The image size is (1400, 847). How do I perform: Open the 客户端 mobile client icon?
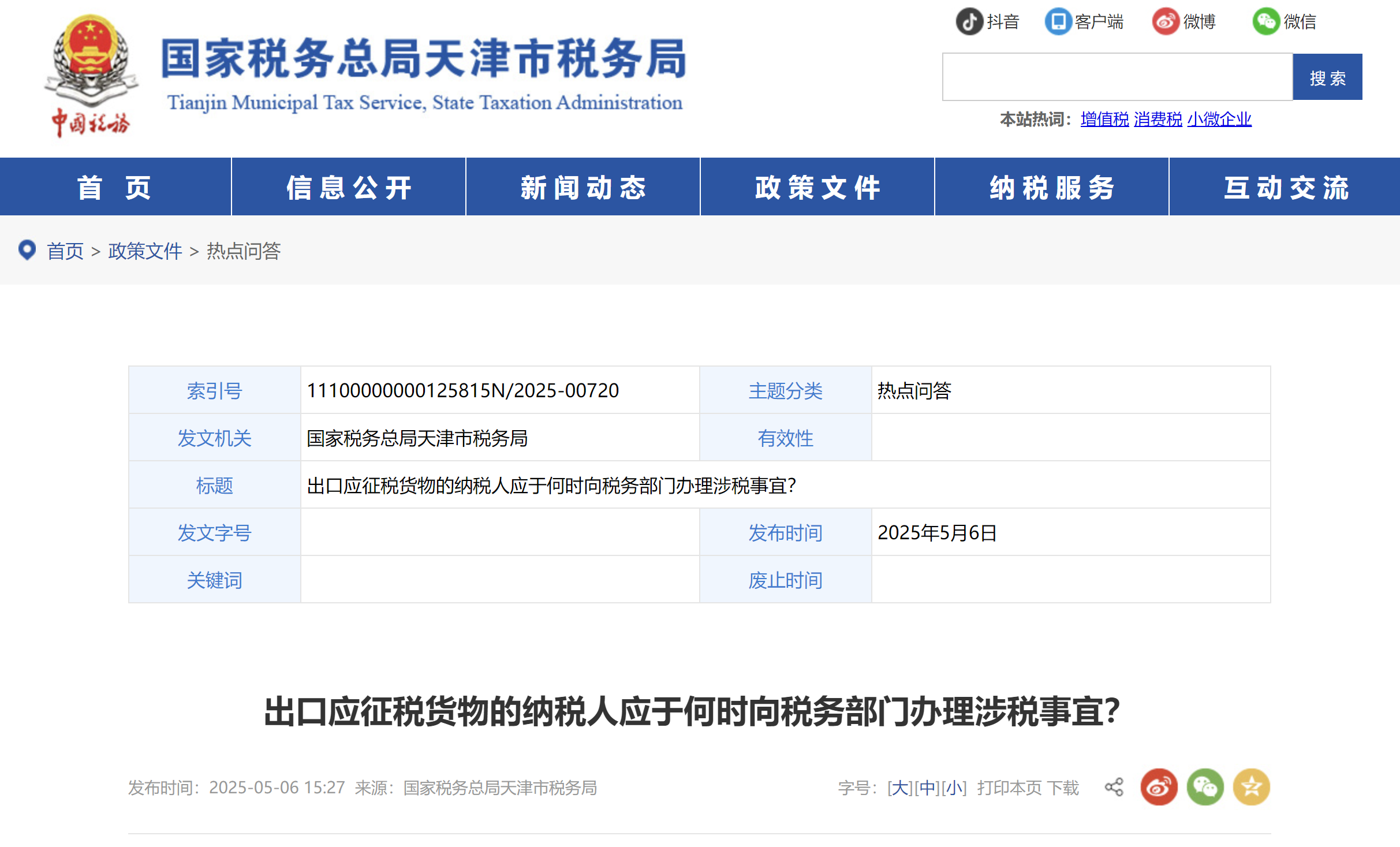[1058, 21]
